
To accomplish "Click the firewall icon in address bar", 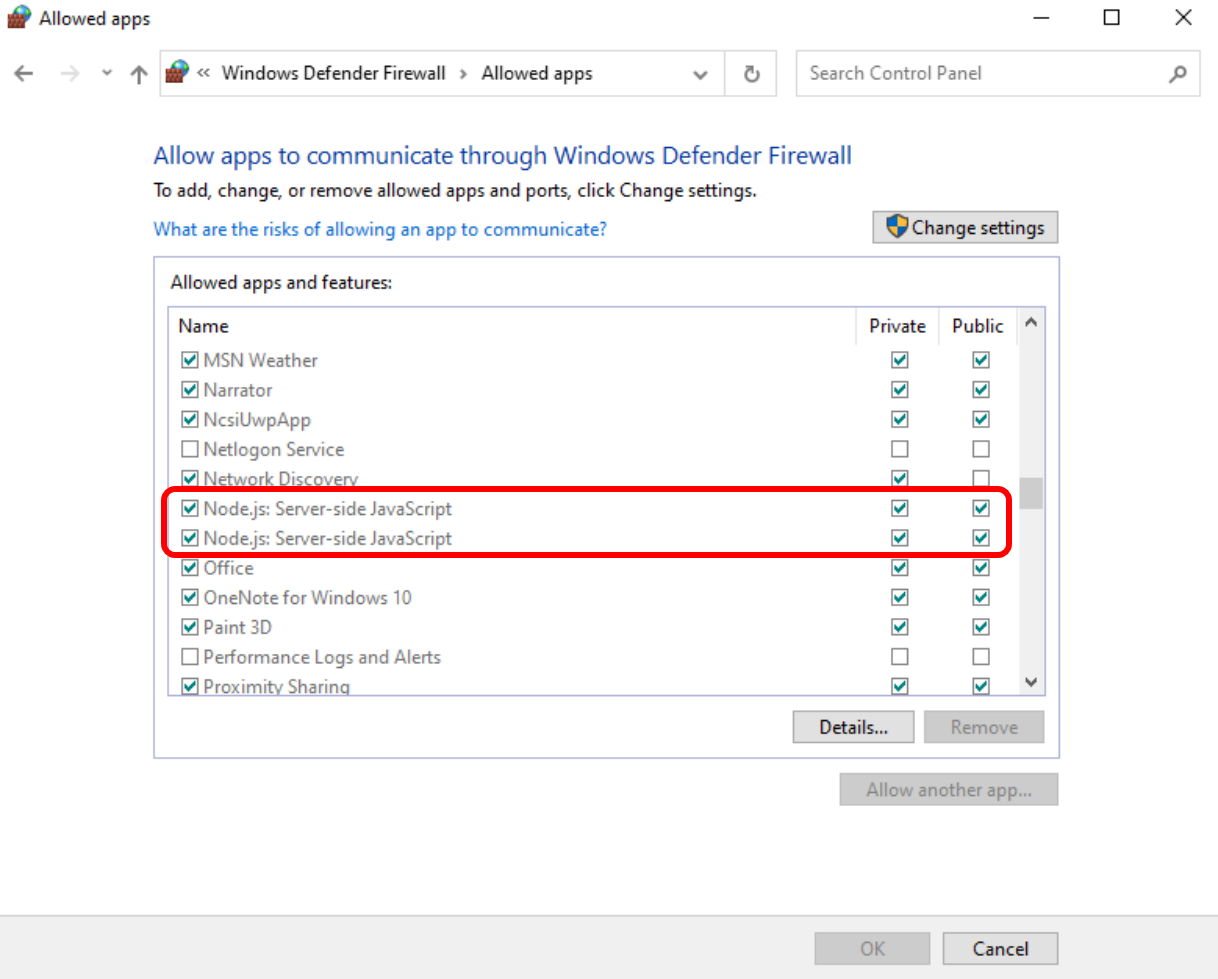I will (177, 73).
